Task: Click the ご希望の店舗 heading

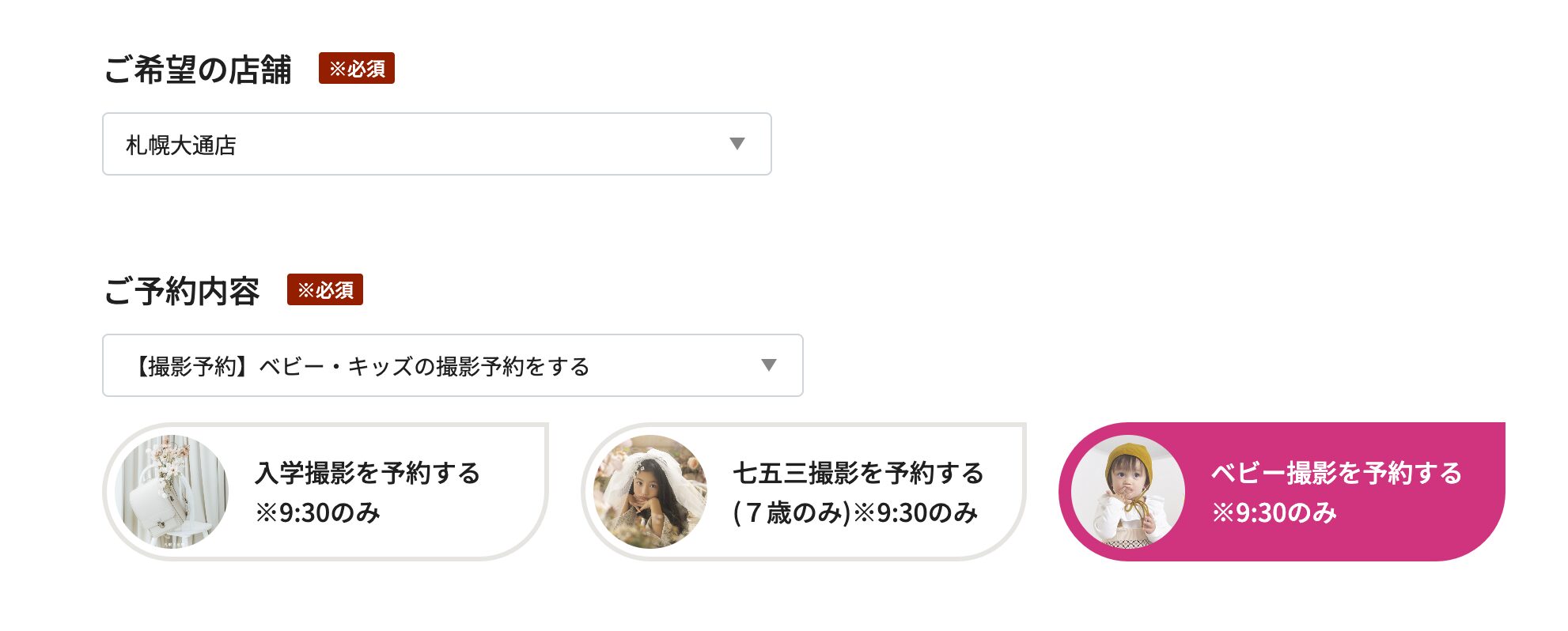Action: coord(198,70)
